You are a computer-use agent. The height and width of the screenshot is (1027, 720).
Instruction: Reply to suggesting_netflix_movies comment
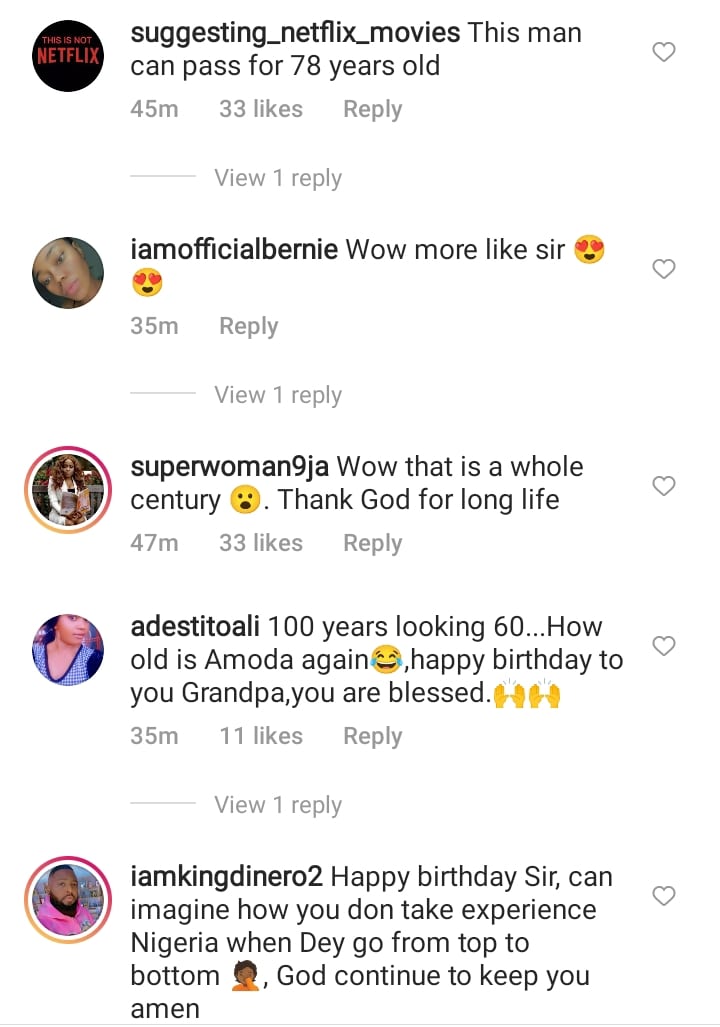click(x=372, y=109)
